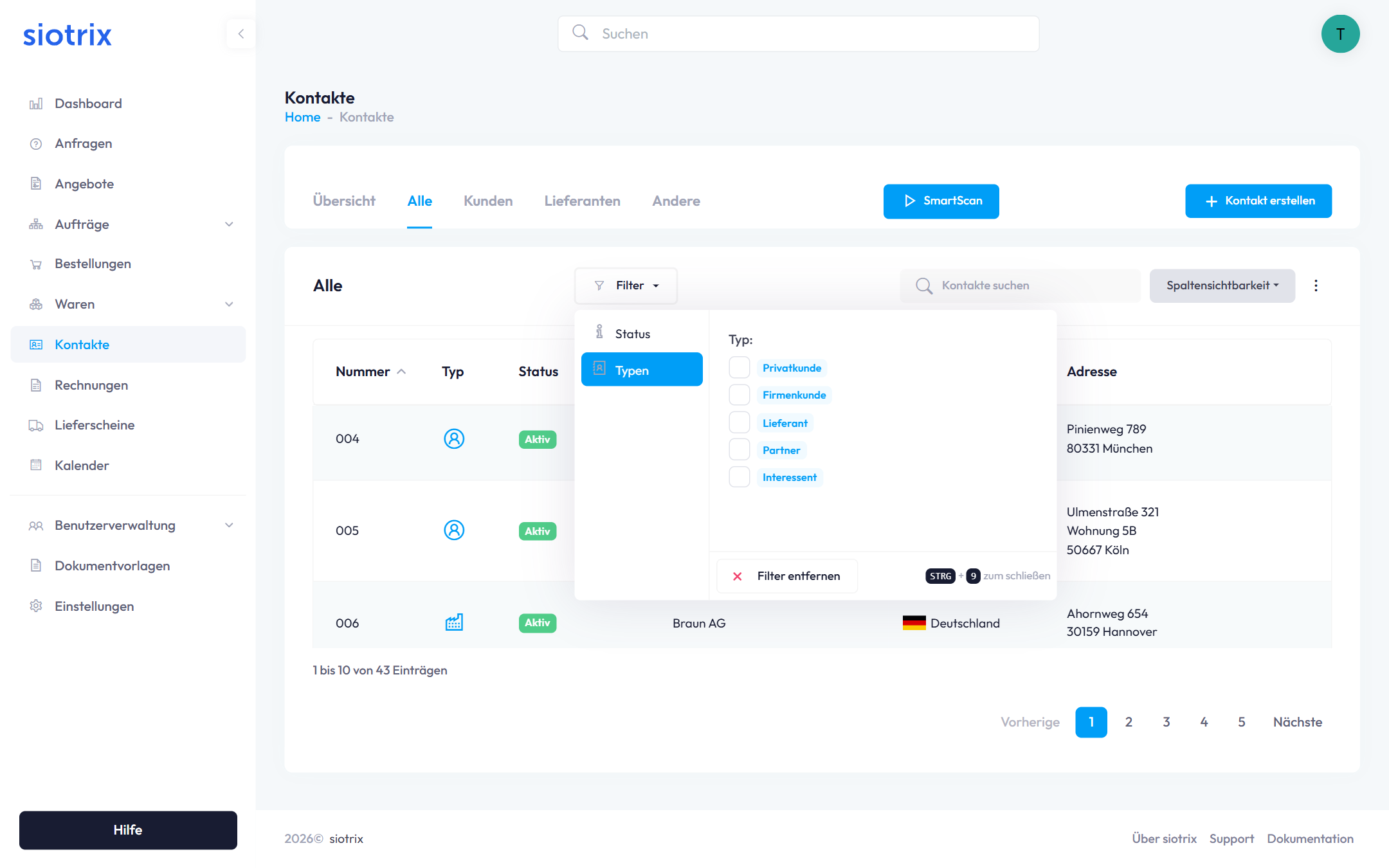Click Filter entfernen button
The height and width of the screenshot is (868, 1389).
[x=786, y=576]
